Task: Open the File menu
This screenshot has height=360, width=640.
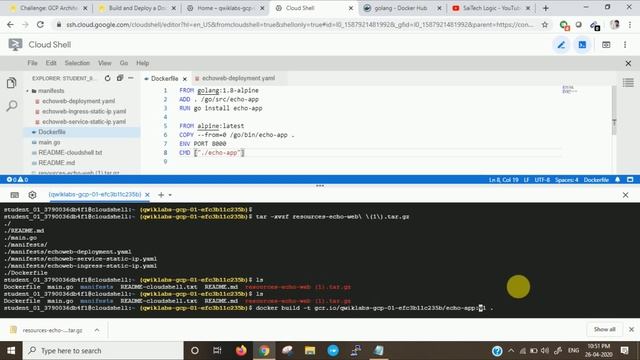Action: point(33,63)
